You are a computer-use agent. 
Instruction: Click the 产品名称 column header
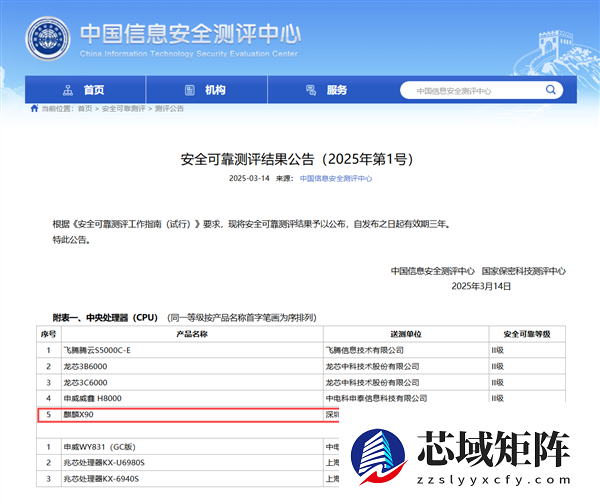(x=191, y=333)
